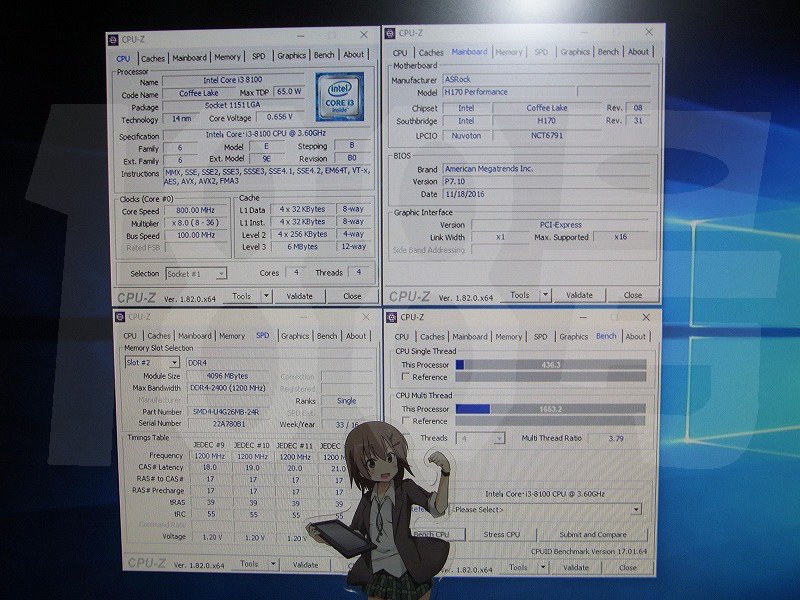Click the Max Bandwidth value "DDR4-2400 (1200 MHz)"

[x=228, y=388]
